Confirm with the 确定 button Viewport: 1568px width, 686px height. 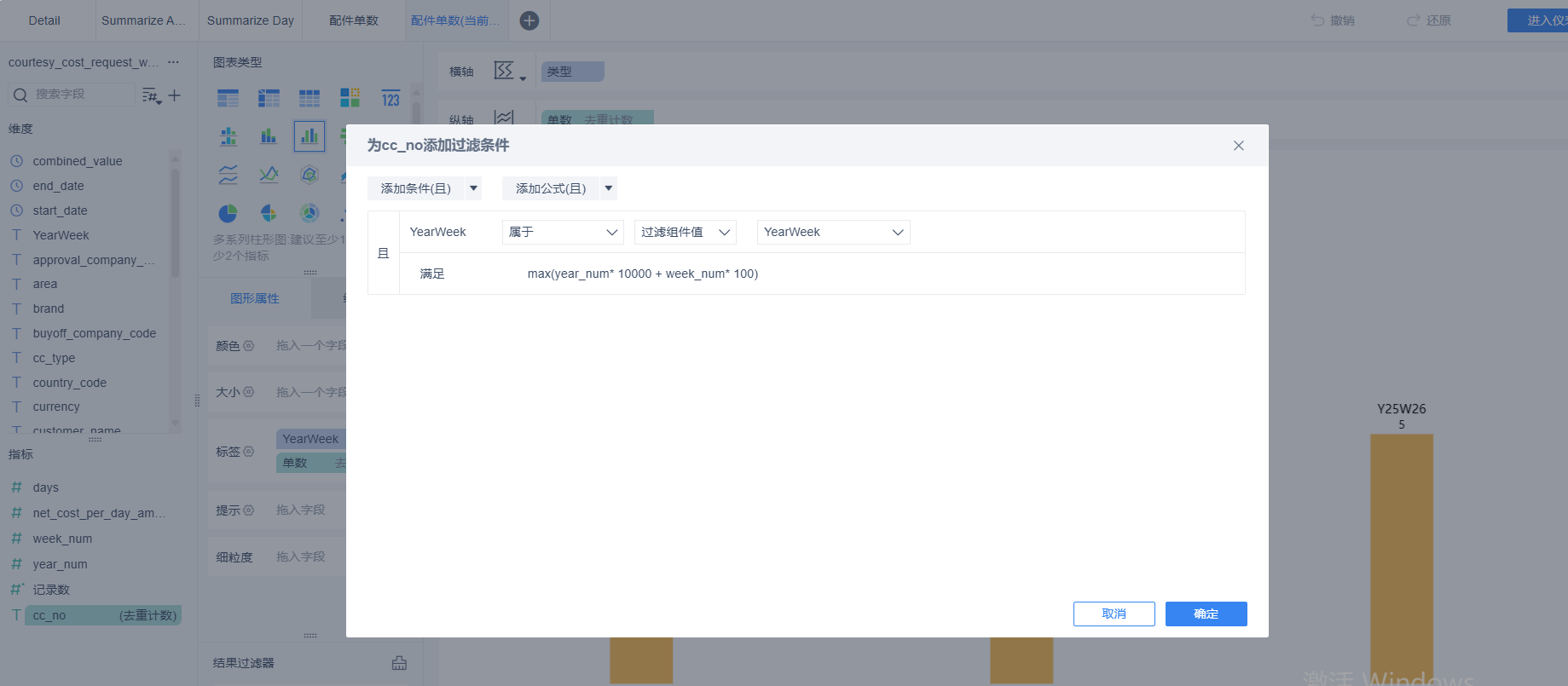coord(1206,614)
